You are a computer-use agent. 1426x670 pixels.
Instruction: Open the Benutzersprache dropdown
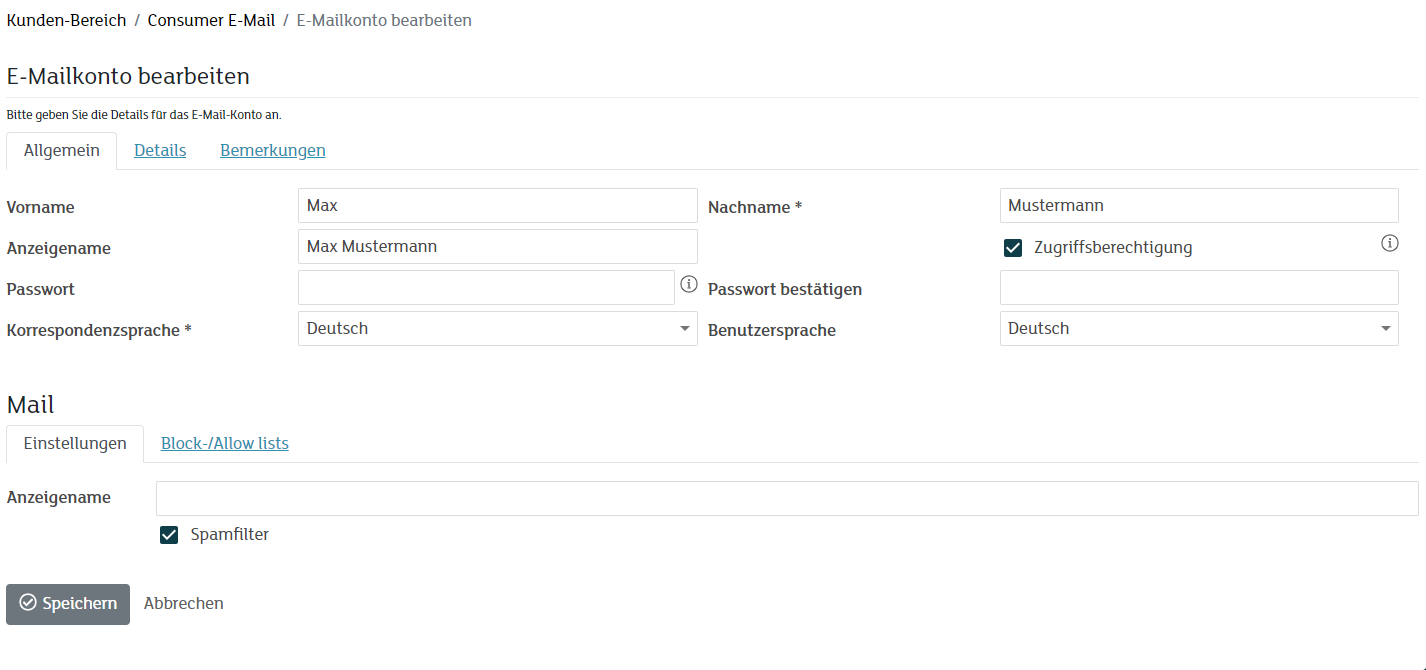point(1199,329)
